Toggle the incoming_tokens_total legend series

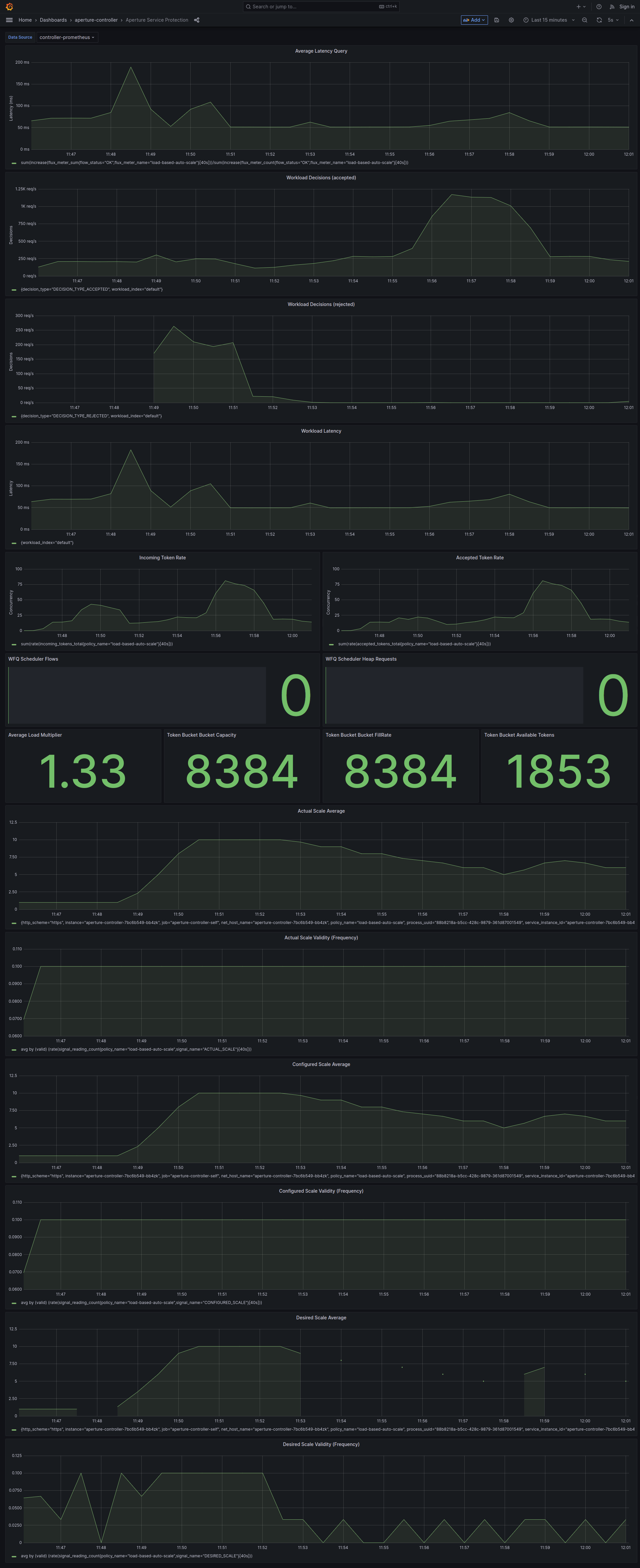(97, 643)
